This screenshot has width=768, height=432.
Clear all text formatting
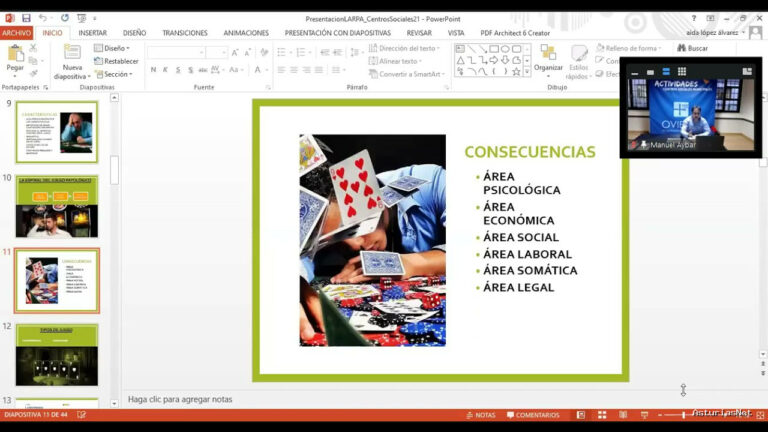pyautogui.click(x=264, y=52)
